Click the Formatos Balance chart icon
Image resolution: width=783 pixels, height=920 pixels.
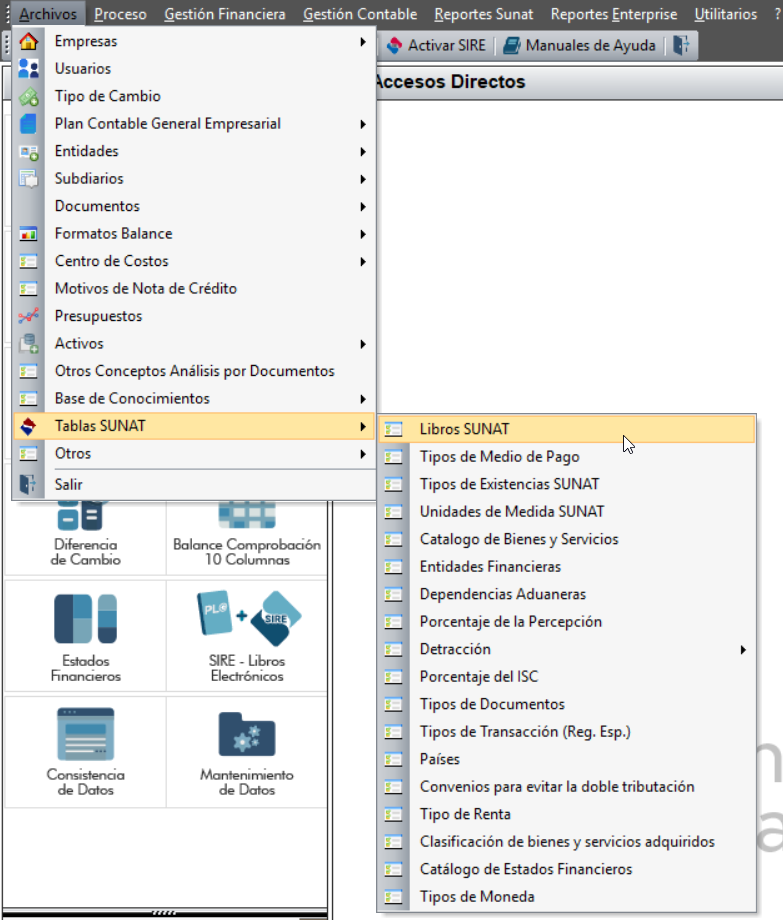pyautogui.click(x=28, y=234)
